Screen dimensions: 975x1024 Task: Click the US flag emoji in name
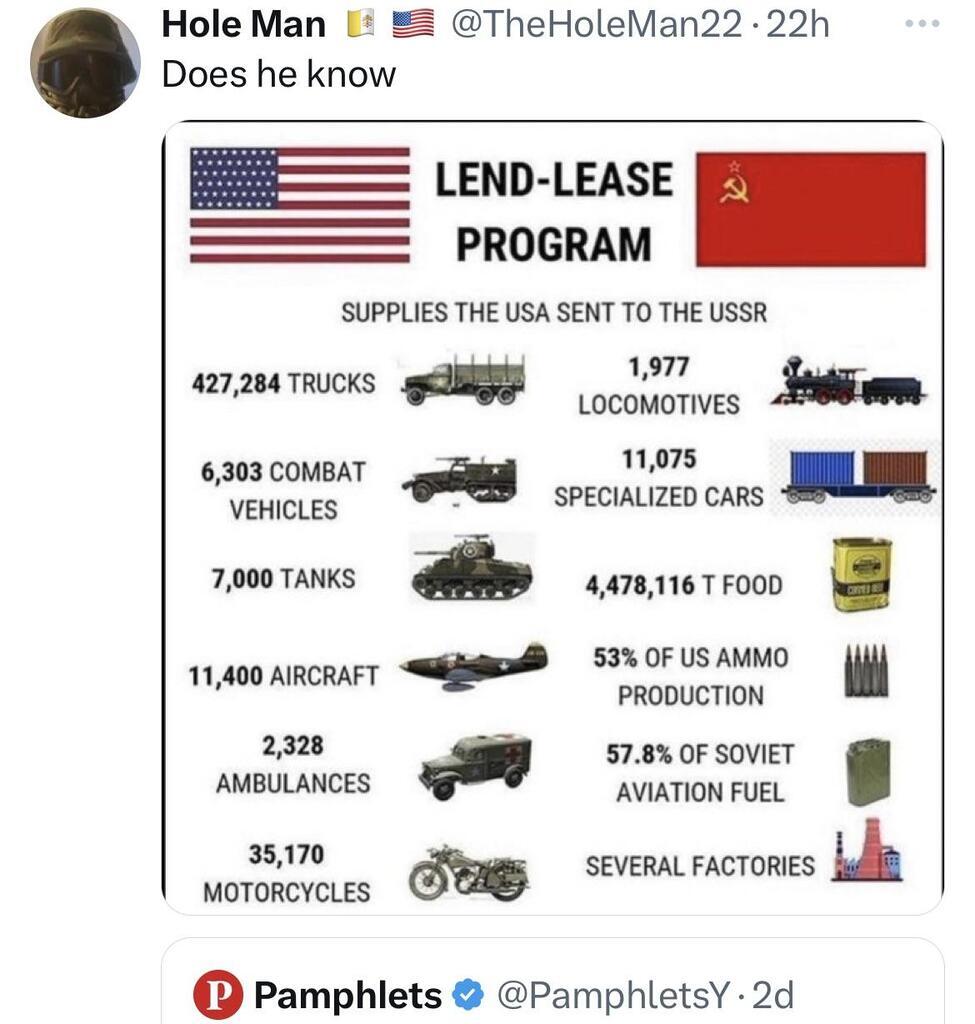click(x=412, y=24)
